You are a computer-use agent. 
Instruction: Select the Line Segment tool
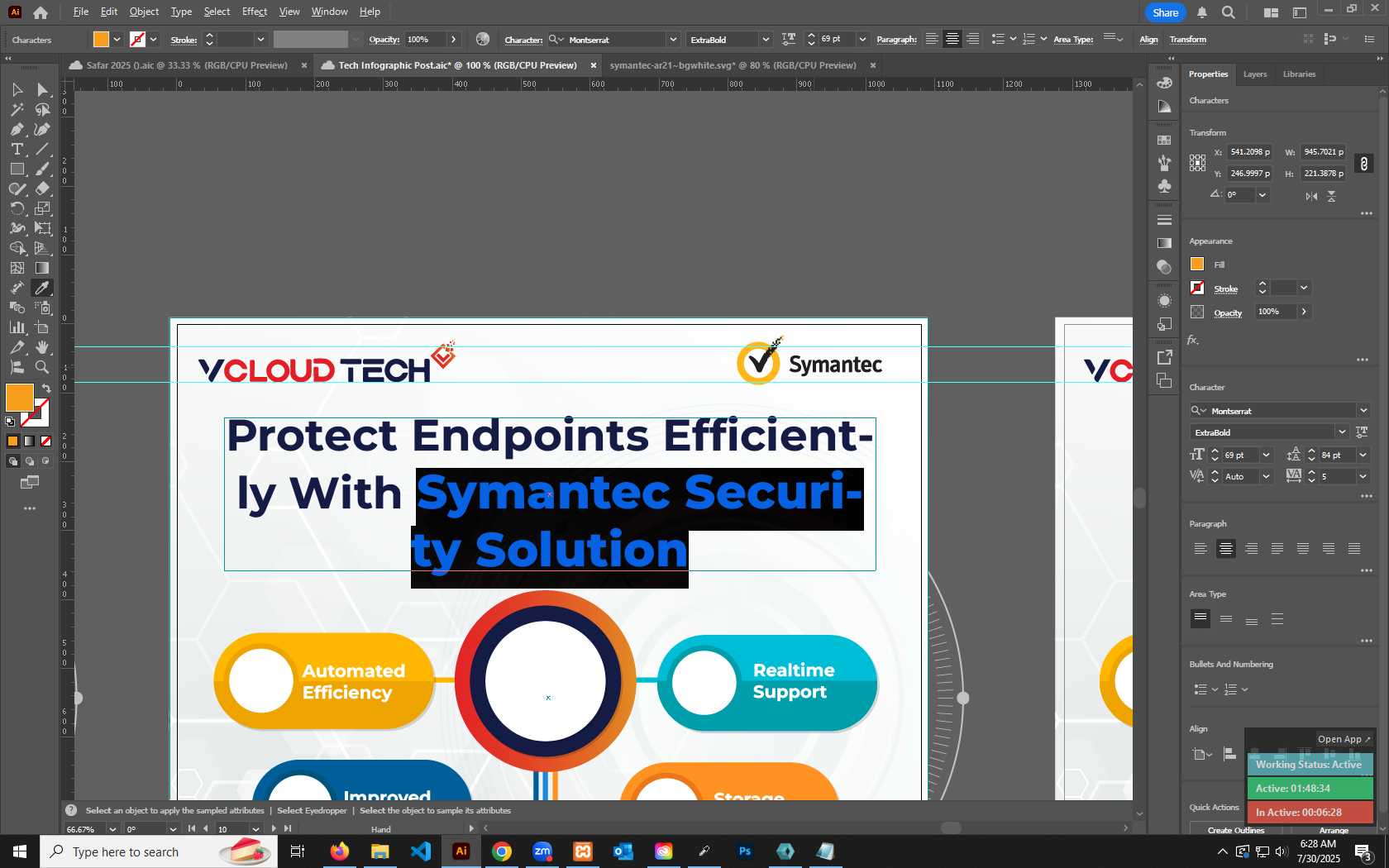click(x=42, y=149)
